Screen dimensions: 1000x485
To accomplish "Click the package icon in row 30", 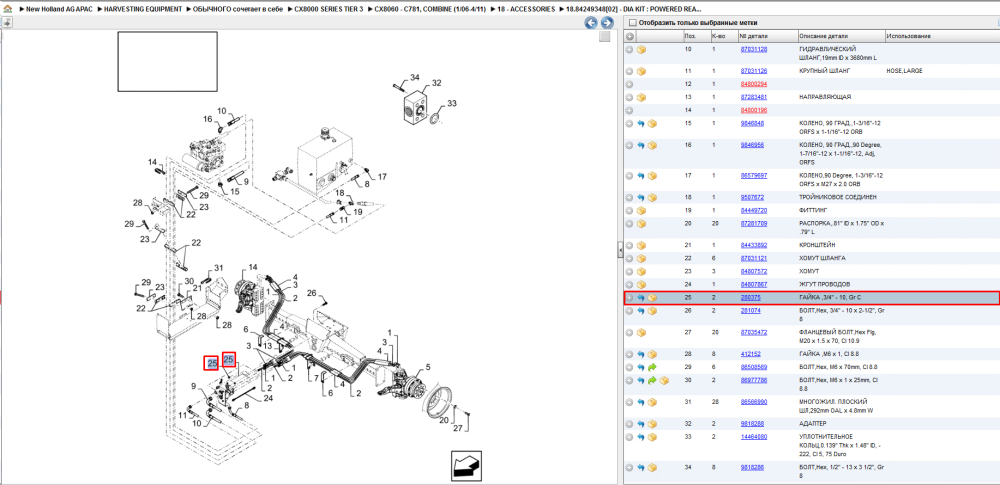I will coord(664,380).
